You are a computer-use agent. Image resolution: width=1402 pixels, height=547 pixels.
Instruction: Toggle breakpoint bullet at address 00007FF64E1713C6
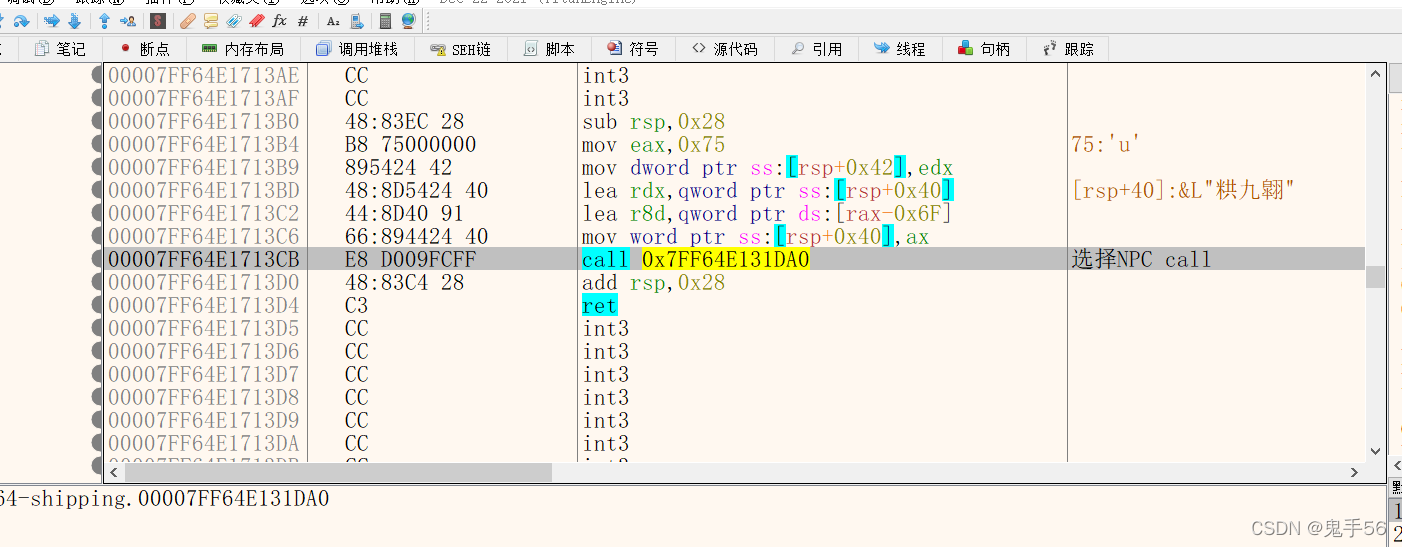97,237
